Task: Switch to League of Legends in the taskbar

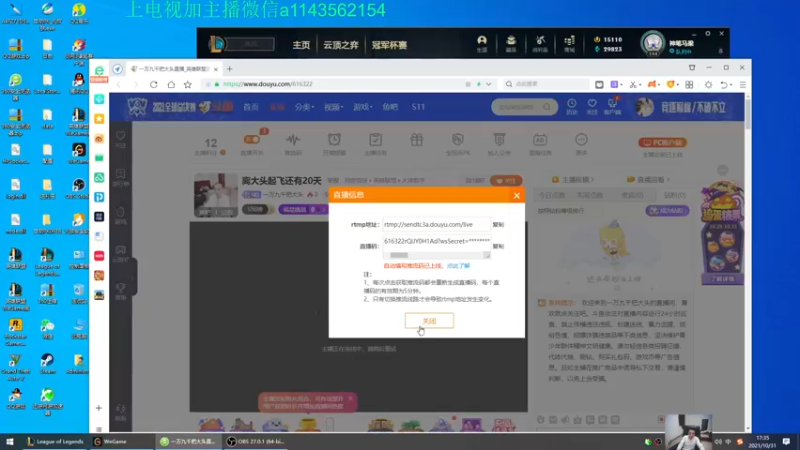Action: [x=55, y=442]
